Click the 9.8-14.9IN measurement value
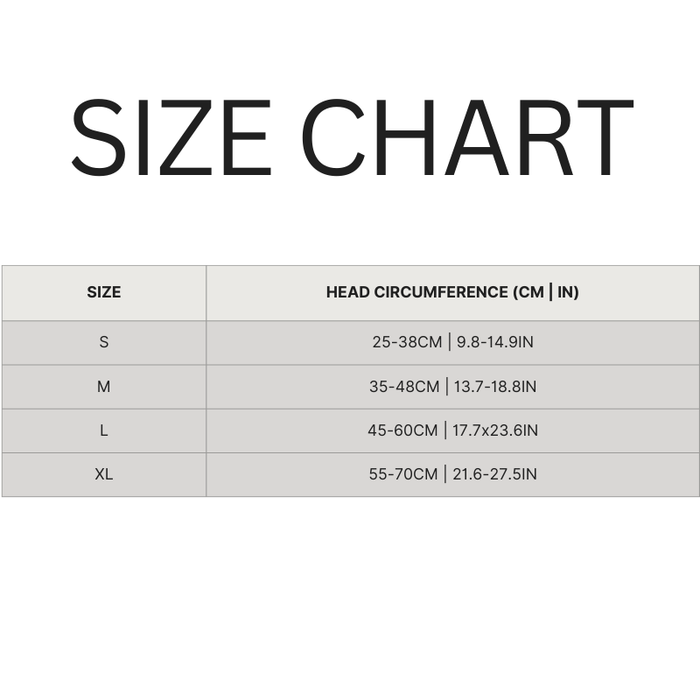Viewport: 700px width, 700px height. (495, 342)
